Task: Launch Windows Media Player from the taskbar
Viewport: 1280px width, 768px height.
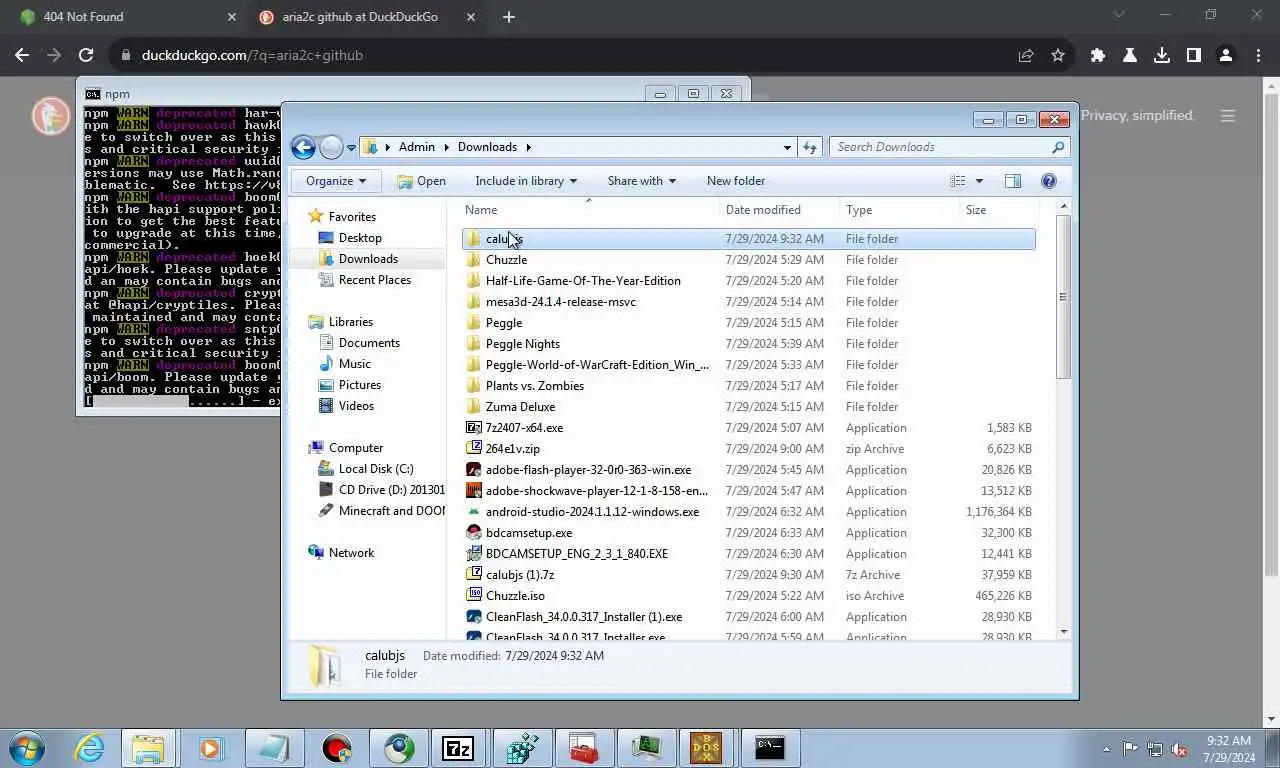Action: click(x=211, y=748)
